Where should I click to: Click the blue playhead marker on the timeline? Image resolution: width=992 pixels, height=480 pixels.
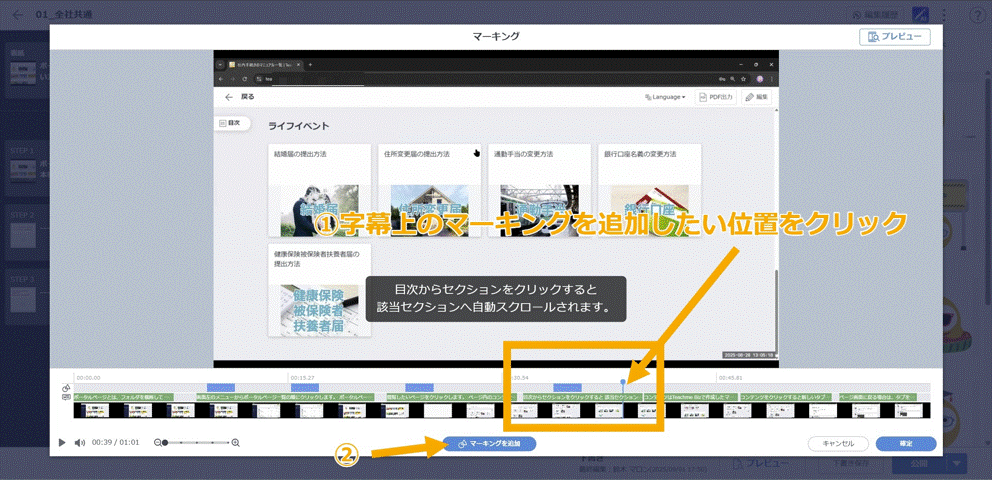[x=623, y=382]
